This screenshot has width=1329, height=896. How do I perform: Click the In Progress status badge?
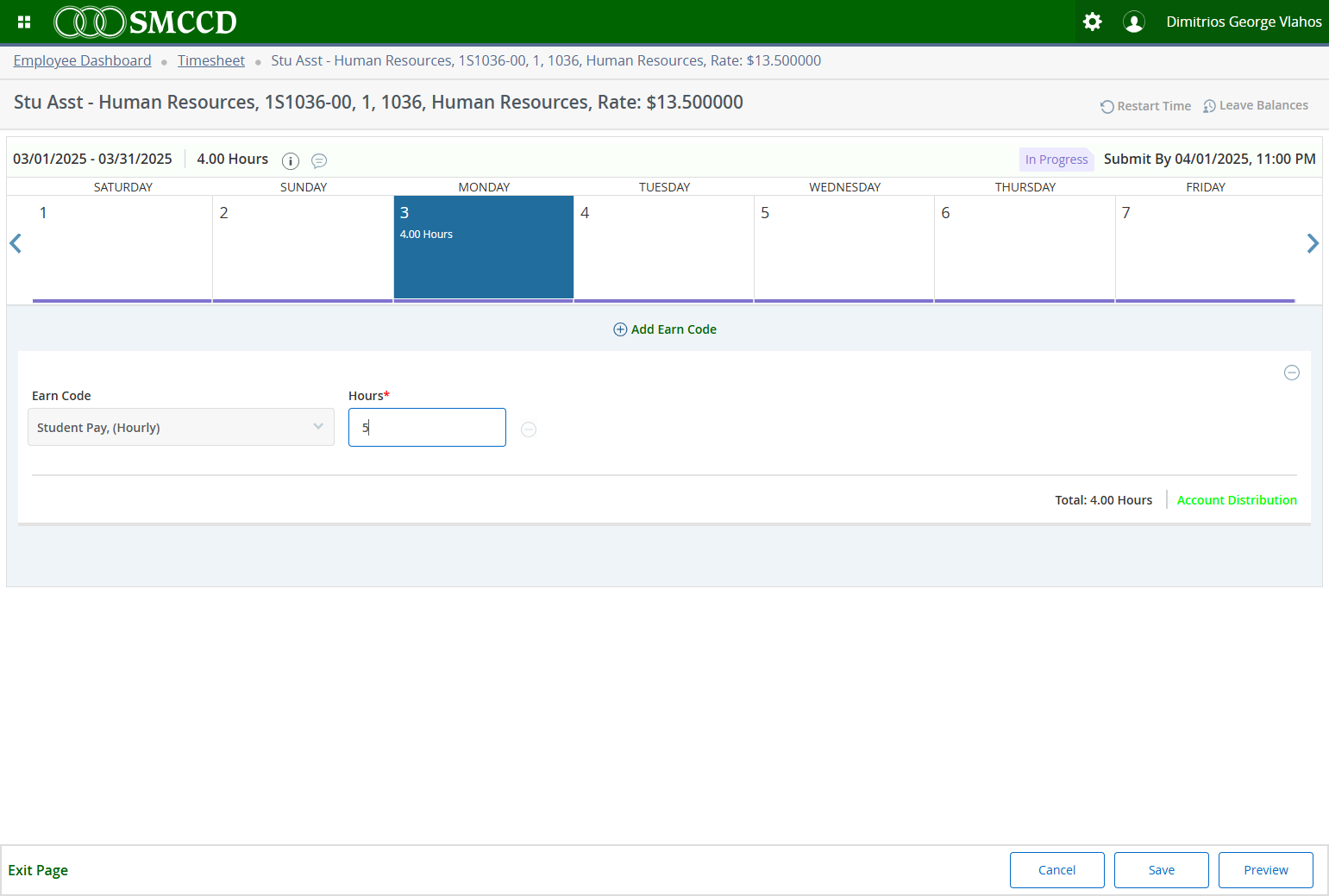click(1056, 160)
